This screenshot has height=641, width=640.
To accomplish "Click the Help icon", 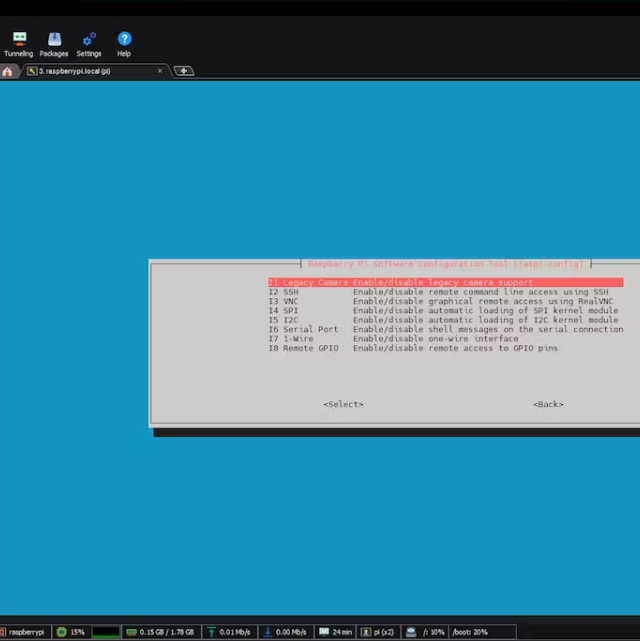I will click(124, 44).
